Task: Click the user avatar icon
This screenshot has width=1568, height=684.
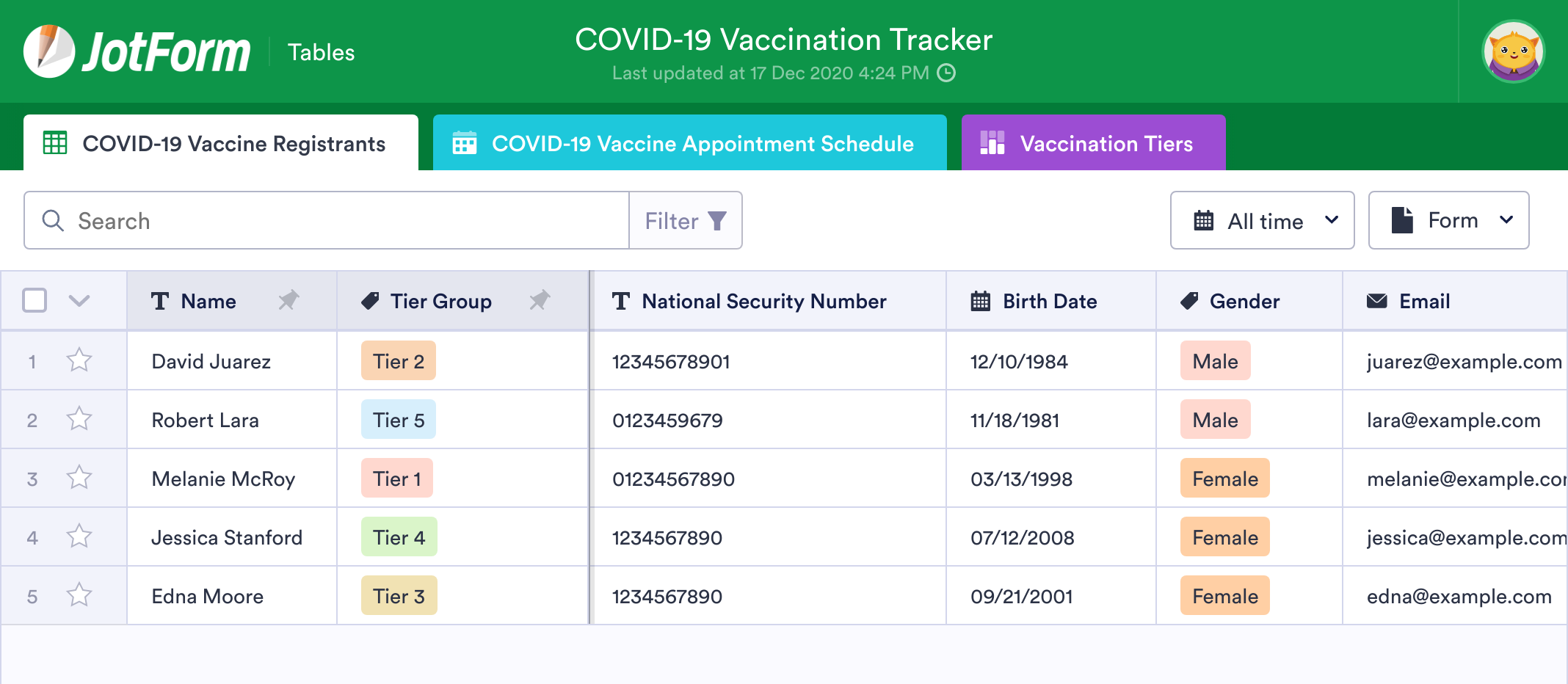Action: [x=1513, y=51]
